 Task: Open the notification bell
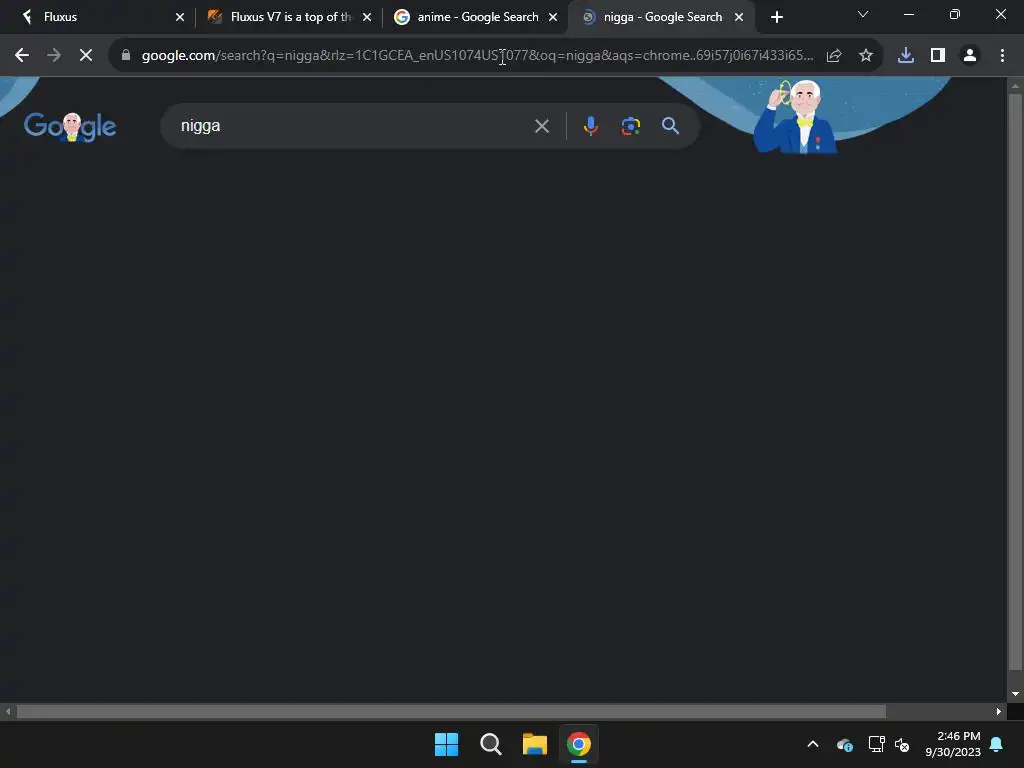[x=997, y=744]
